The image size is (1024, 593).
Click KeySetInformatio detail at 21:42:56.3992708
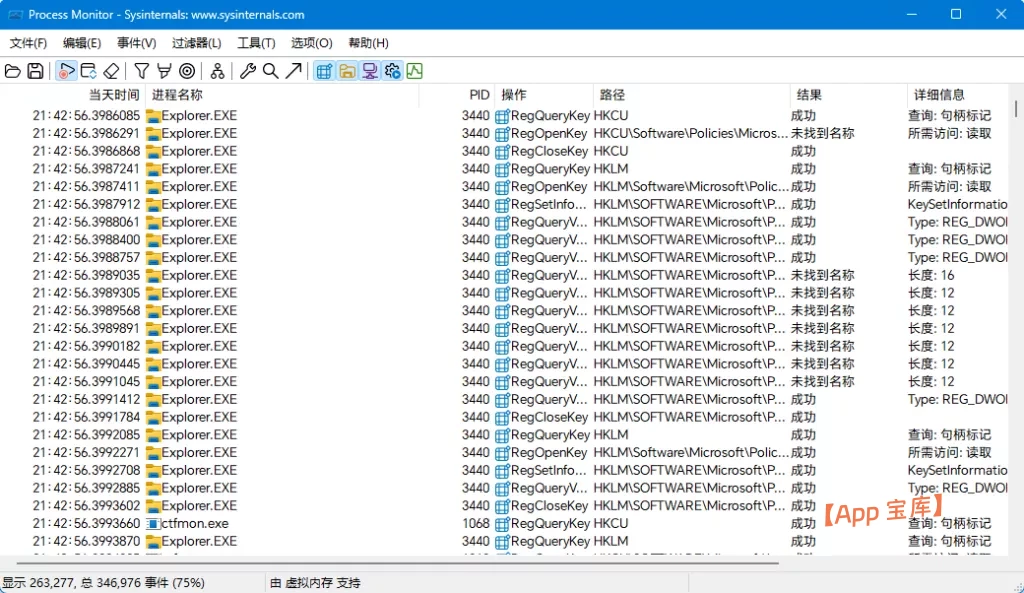tap(957, 470)
